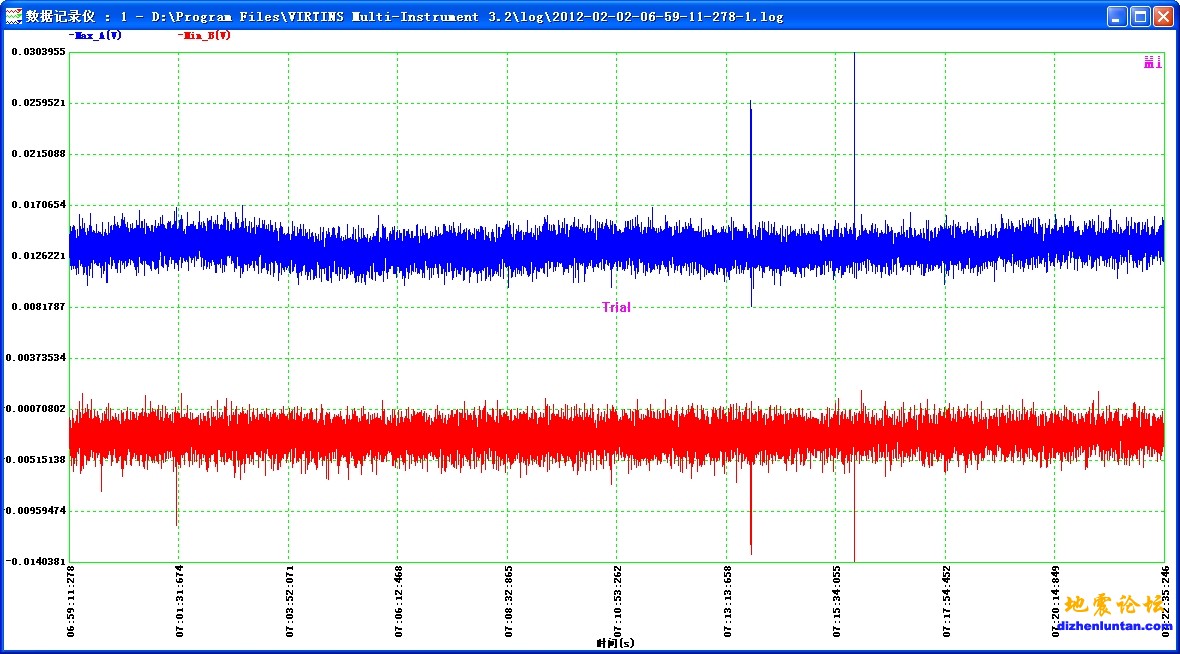Click the time label 07:10:53:262
1180x654 pixels.
pyautogui.click(x=618, y=601)
